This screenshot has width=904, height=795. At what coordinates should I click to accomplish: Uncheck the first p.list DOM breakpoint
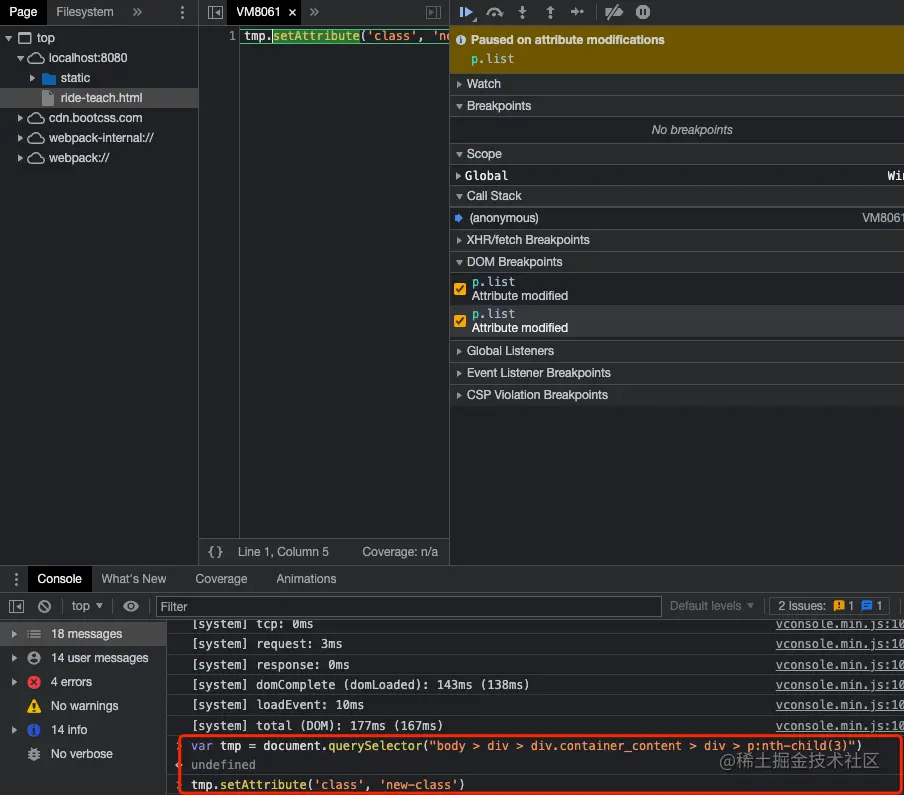(459, 289)
